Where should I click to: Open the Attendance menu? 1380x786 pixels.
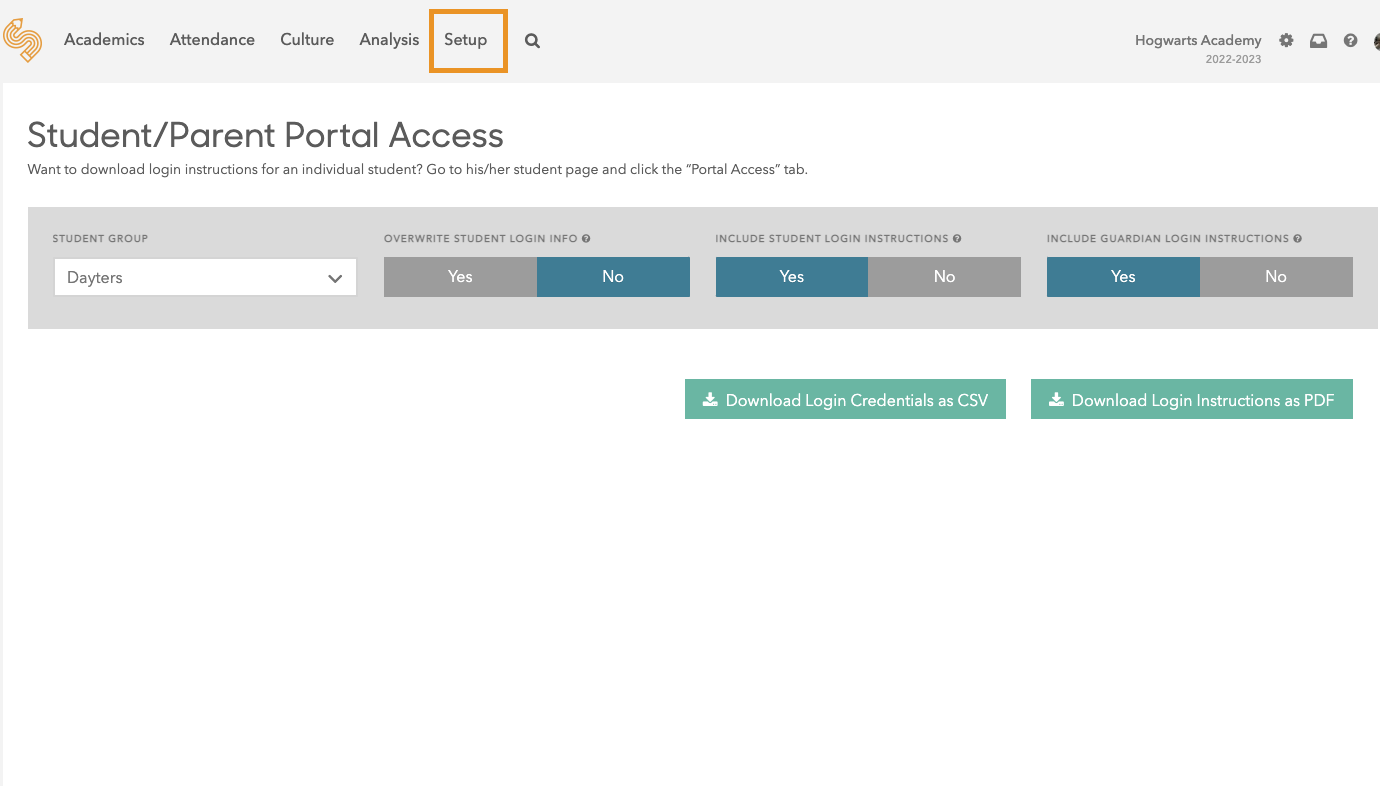point(212,40)
